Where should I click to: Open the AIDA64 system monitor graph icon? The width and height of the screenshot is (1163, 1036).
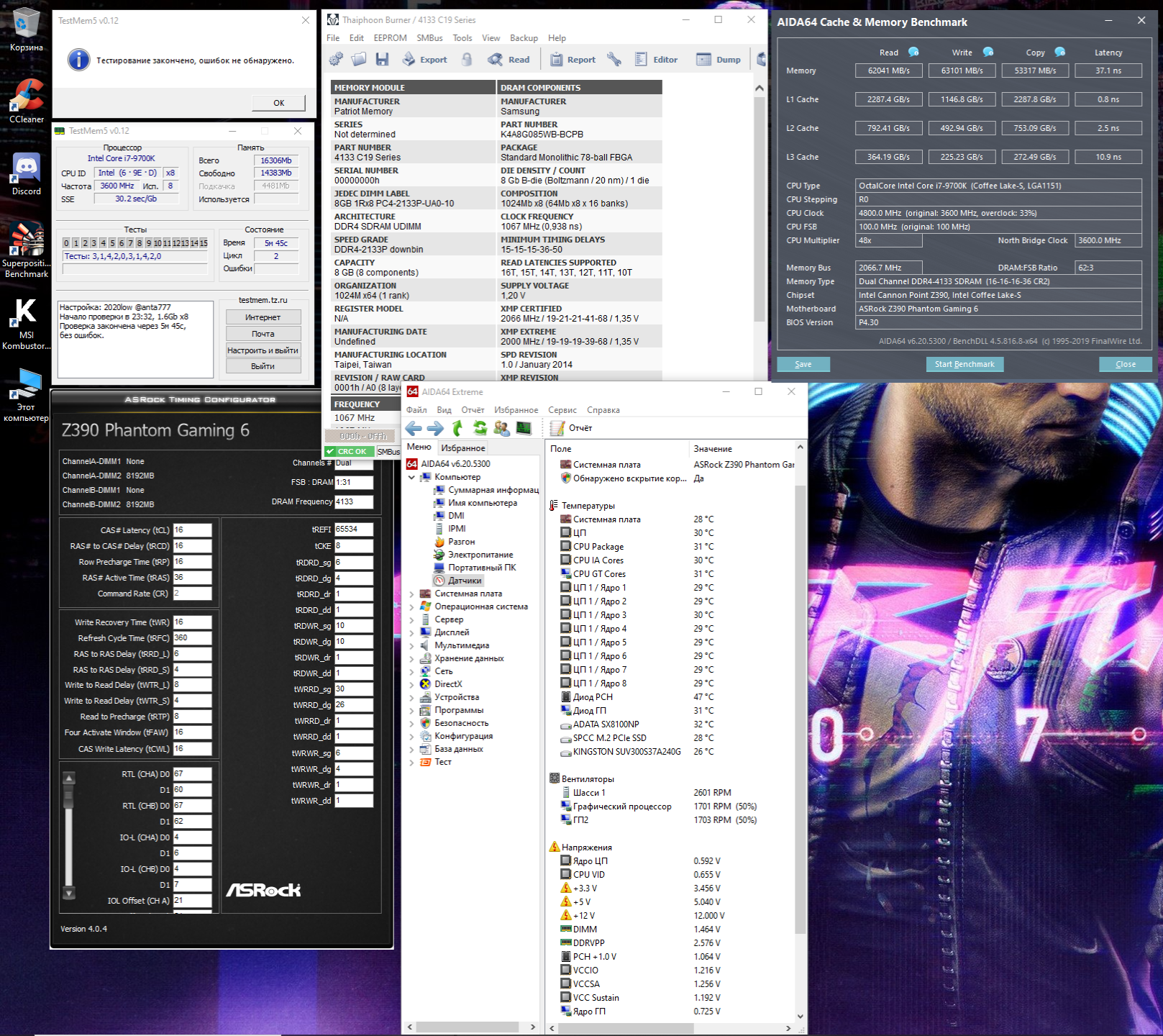click(524, 429)
